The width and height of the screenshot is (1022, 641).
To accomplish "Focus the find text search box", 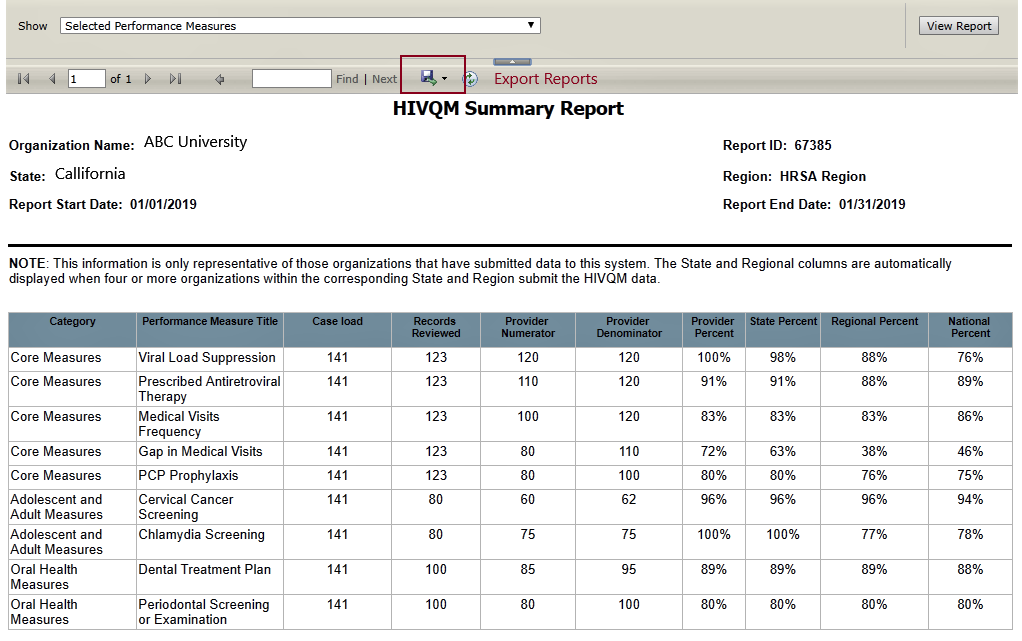I will [291, 79].
